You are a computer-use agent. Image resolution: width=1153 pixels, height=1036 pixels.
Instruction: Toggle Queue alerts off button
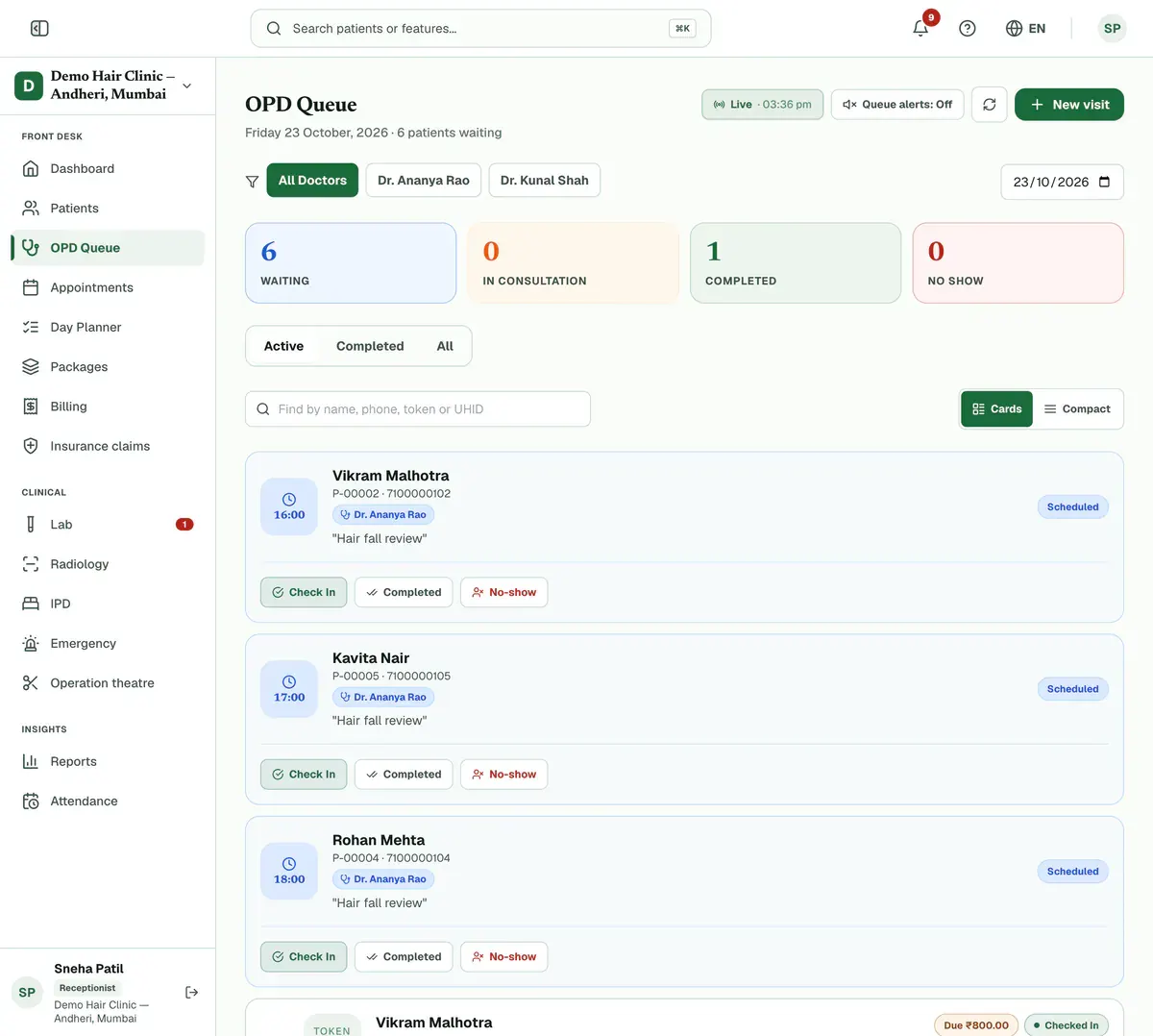tap(897, 105)
